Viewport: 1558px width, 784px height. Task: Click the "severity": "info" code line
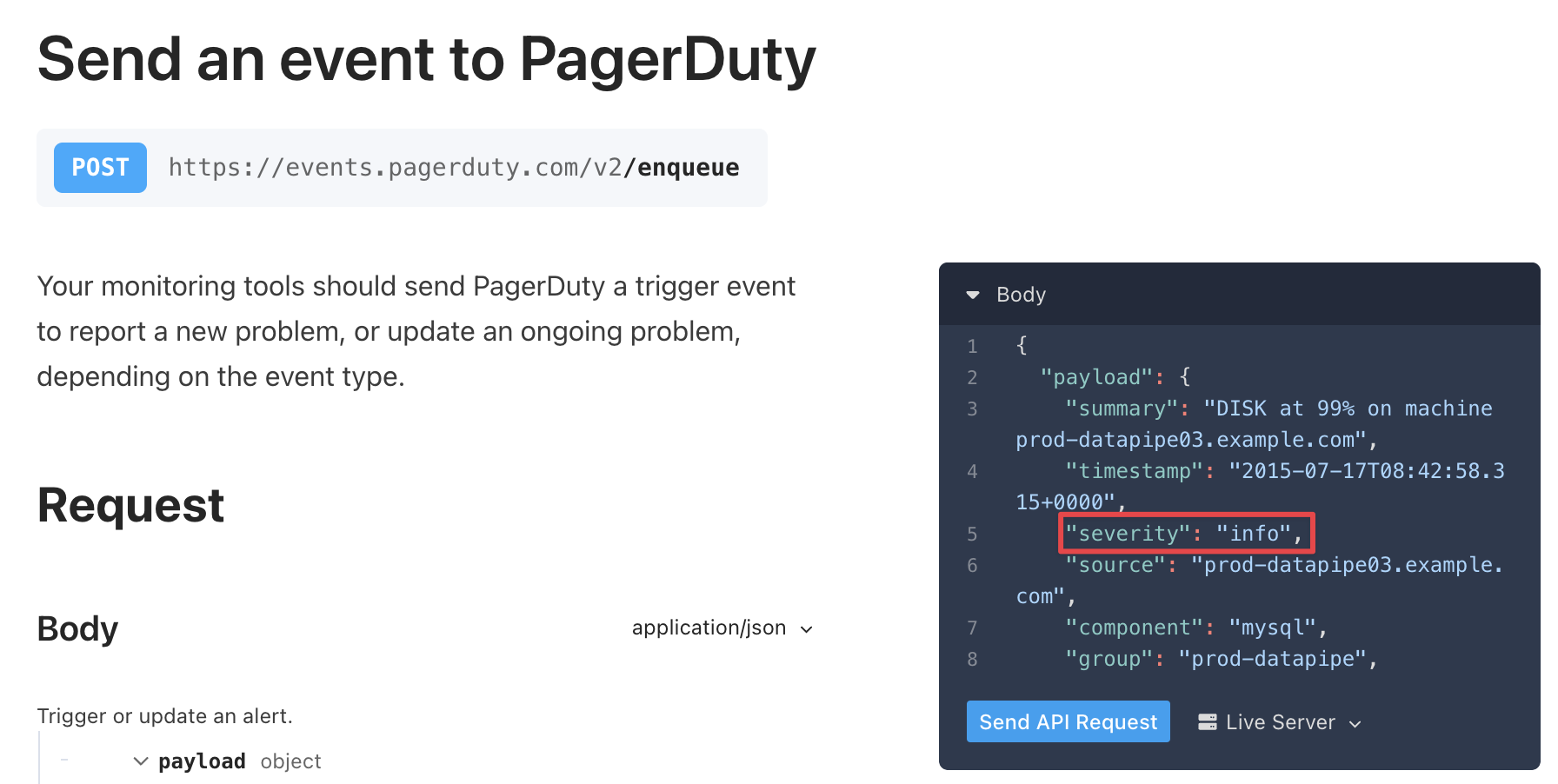pyautogui.click(x=1186, y=533)
